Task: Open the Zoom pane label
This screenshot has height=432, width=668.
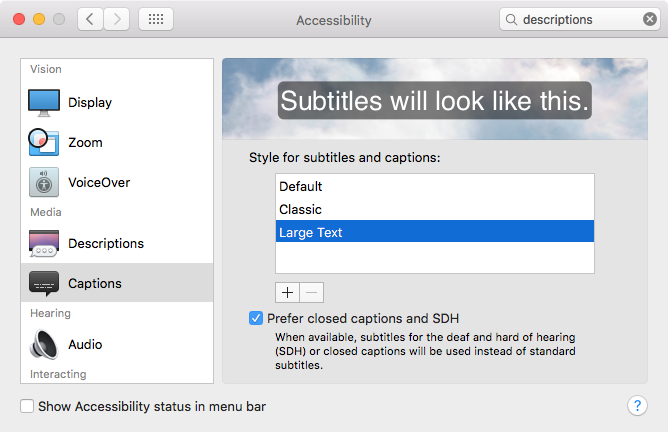Action: 85,142
